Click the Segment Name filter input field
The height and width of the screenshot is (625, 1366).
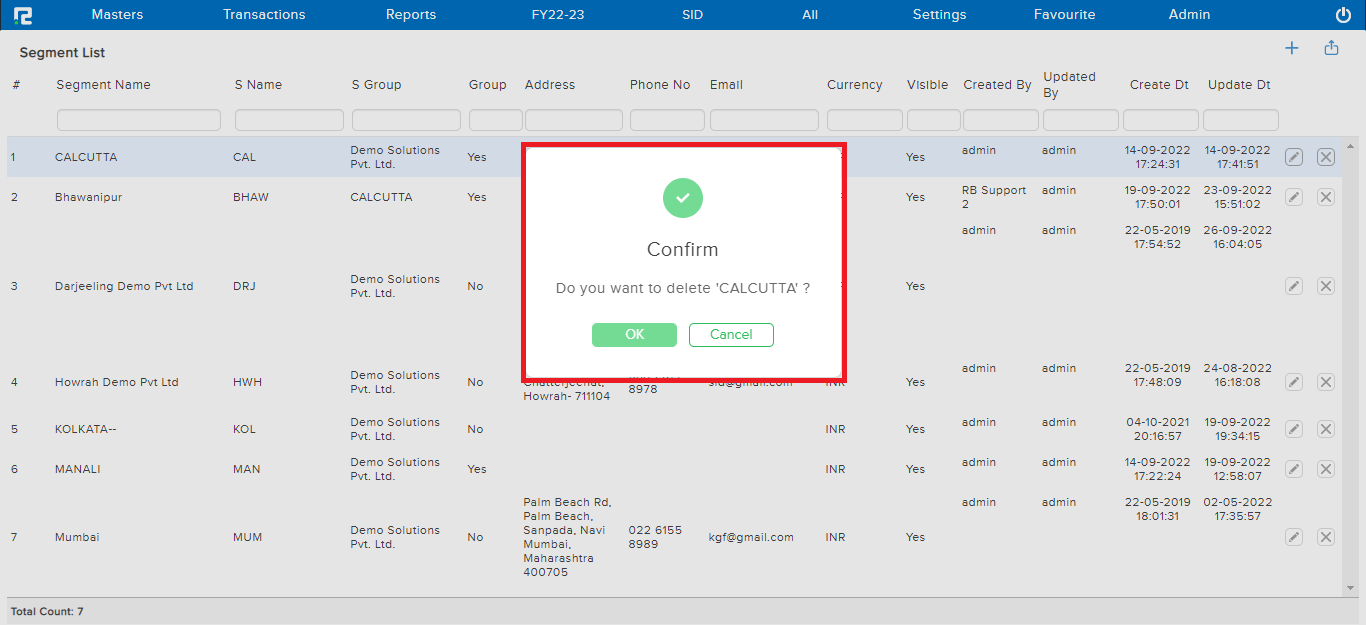click(138, 119)
